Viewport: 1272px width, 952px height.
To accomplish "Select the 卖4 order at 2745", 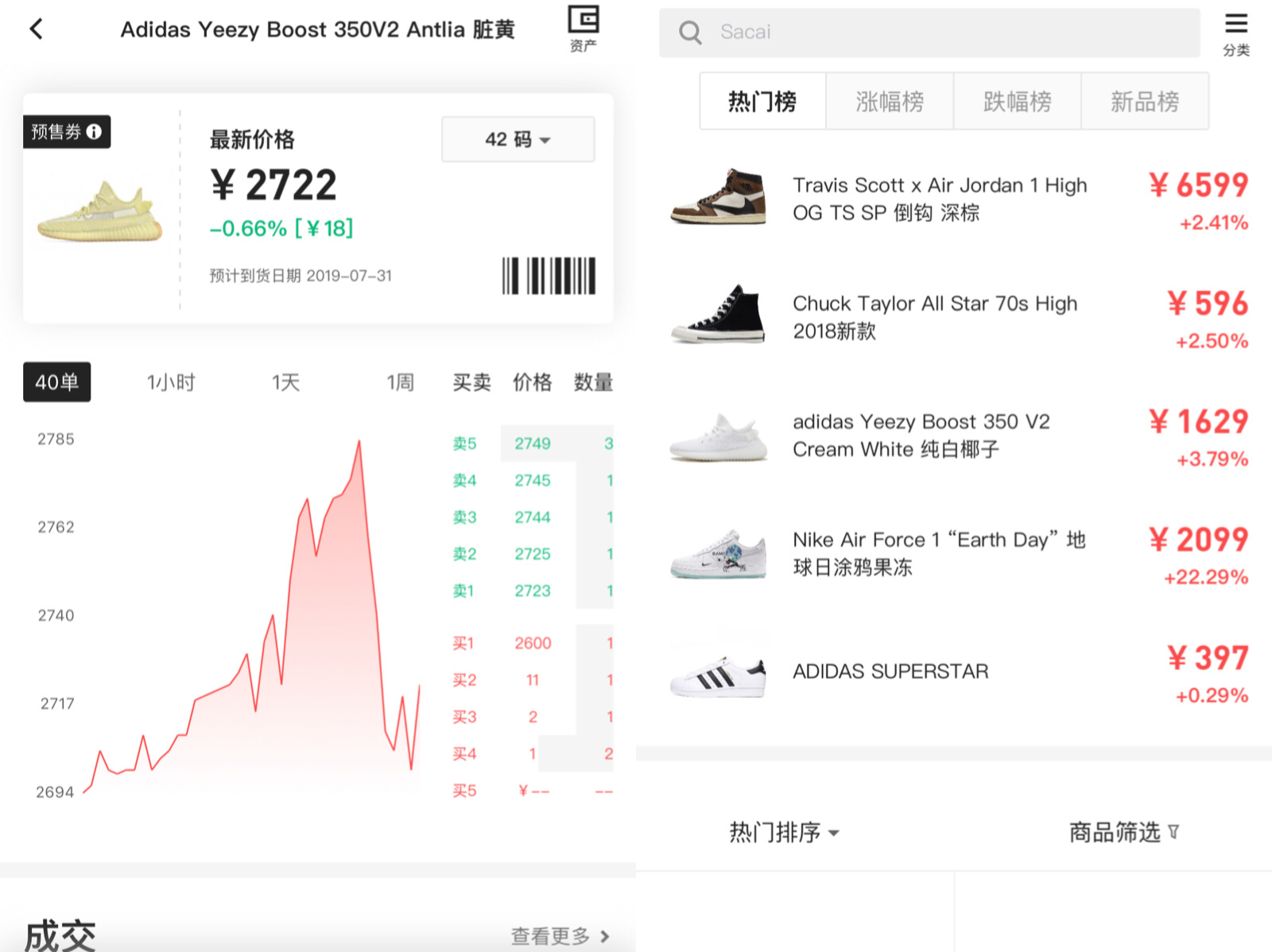I will [x=533, y=480].
